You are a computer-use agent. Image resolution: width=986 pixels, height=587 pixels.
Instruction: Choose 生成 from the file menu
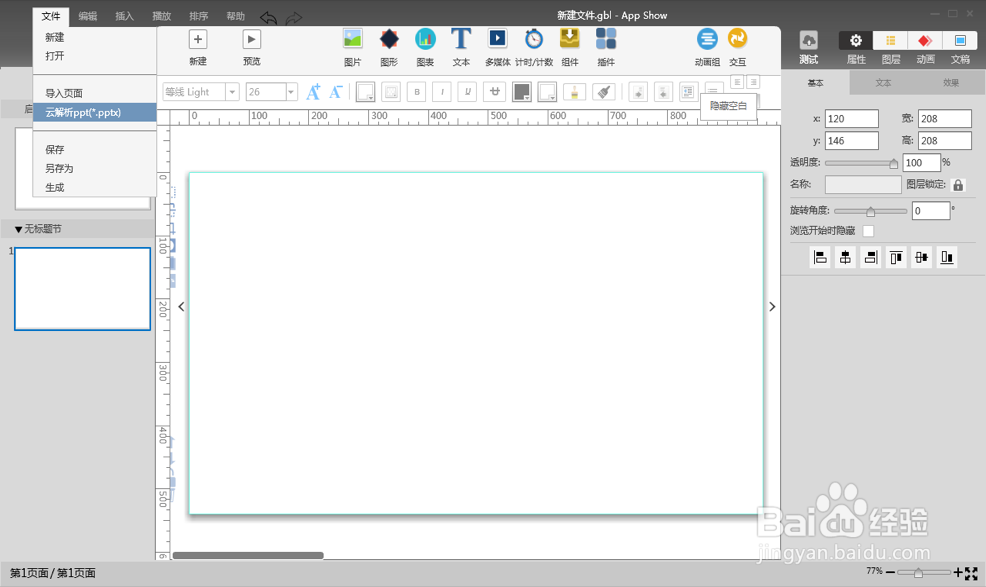coord(94,187)
